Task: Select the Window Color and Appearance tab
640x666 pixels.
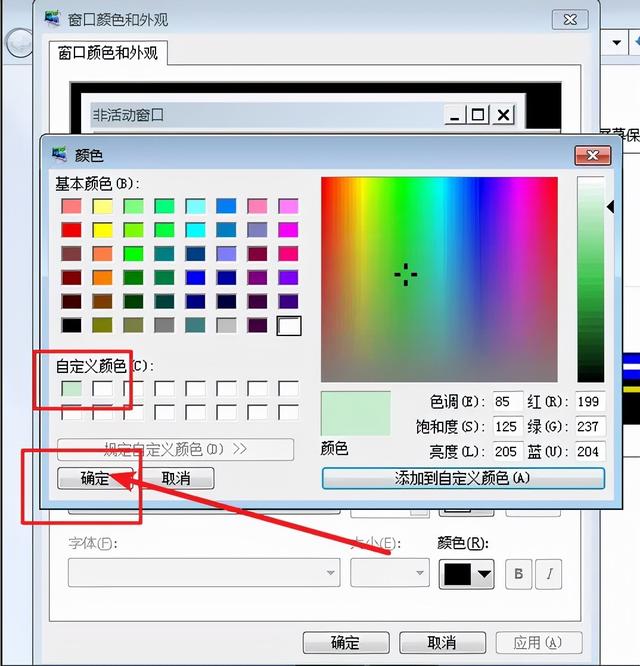Action: point(108,53)
